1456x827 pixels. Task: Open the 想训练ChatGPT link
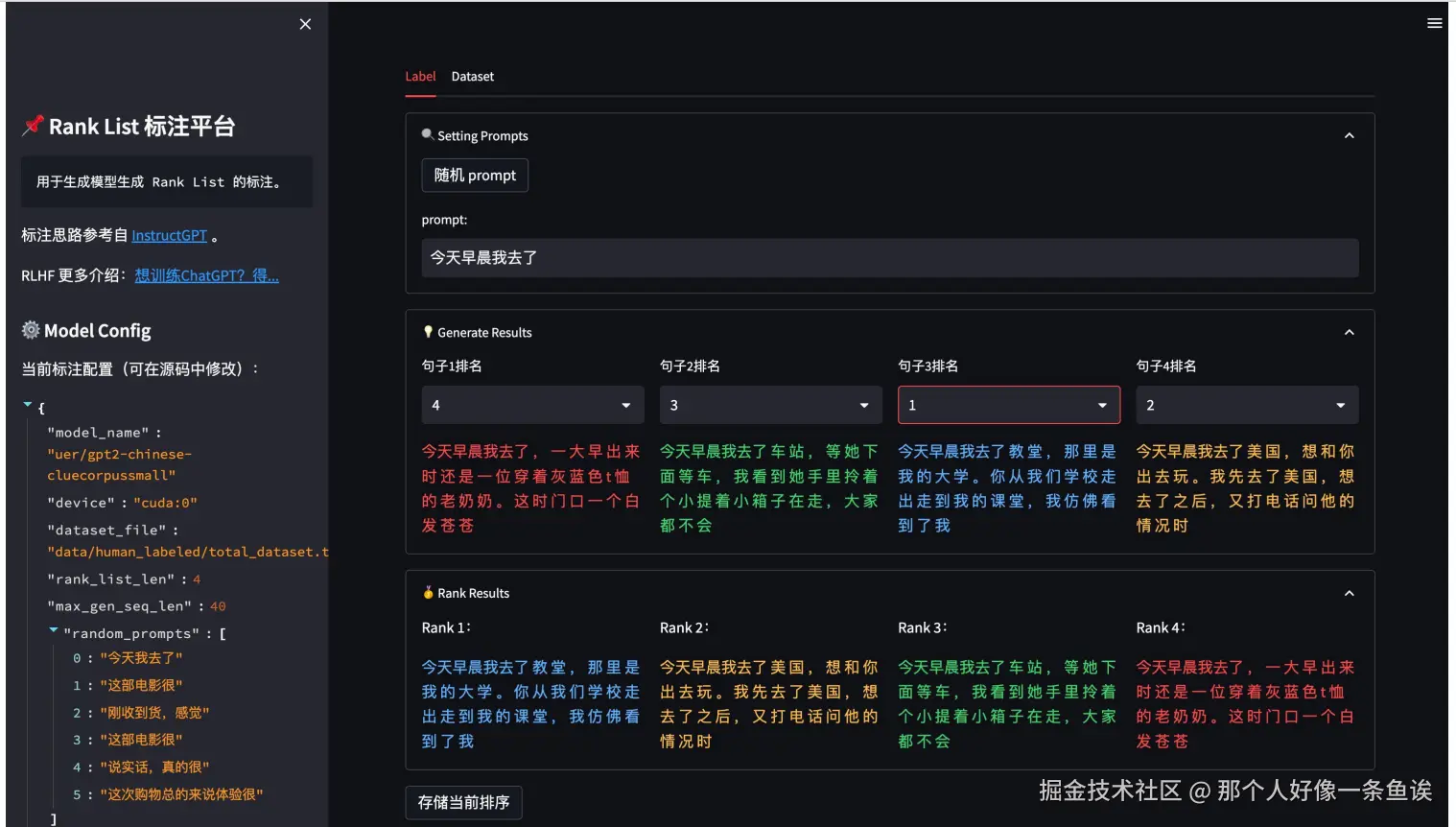(206, 275)
